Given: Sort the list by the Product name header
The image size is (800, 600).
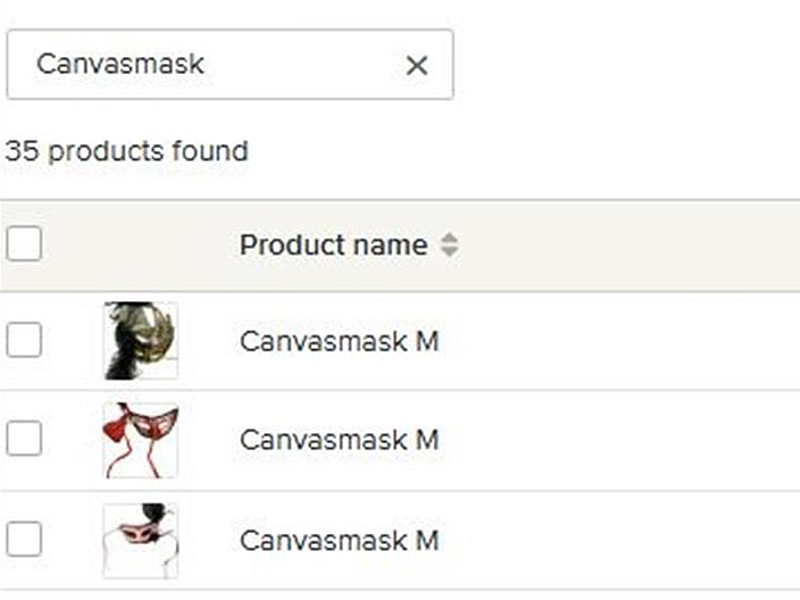Looking at the screenshot, I should [333, 245].
